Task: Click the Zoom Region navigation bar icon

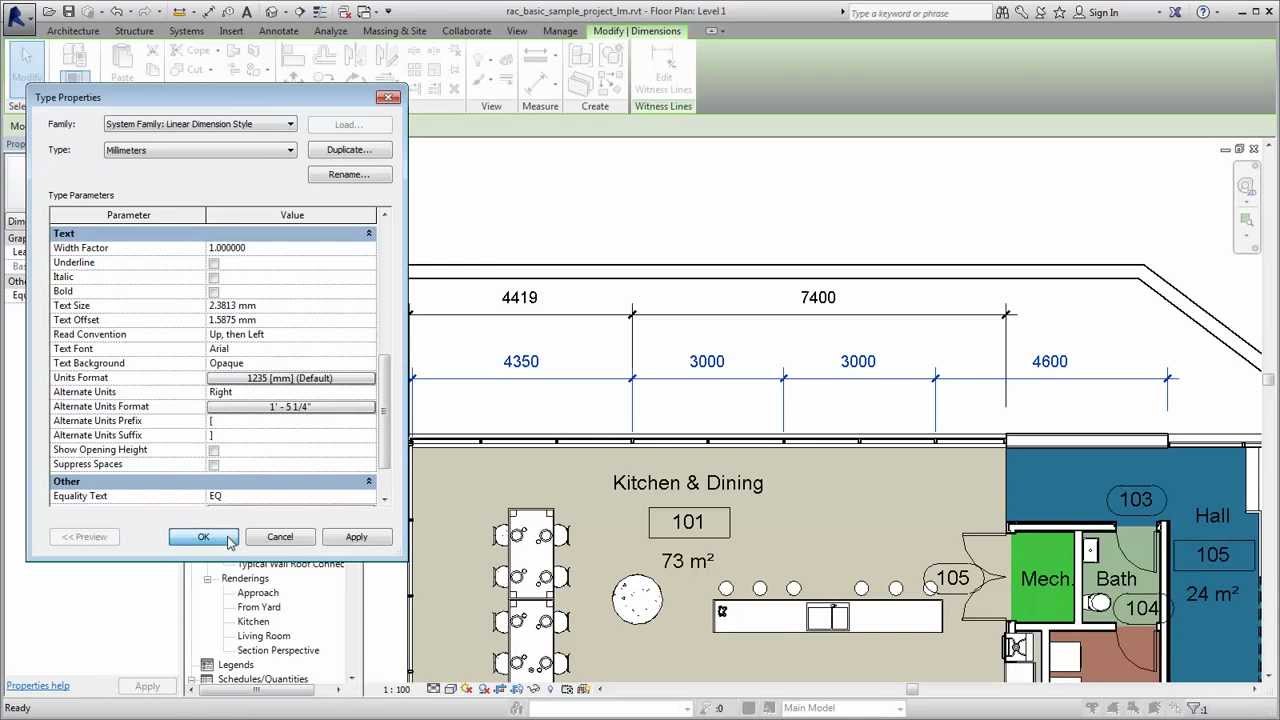Action: pyautogui.click(x=1246, y=219)
